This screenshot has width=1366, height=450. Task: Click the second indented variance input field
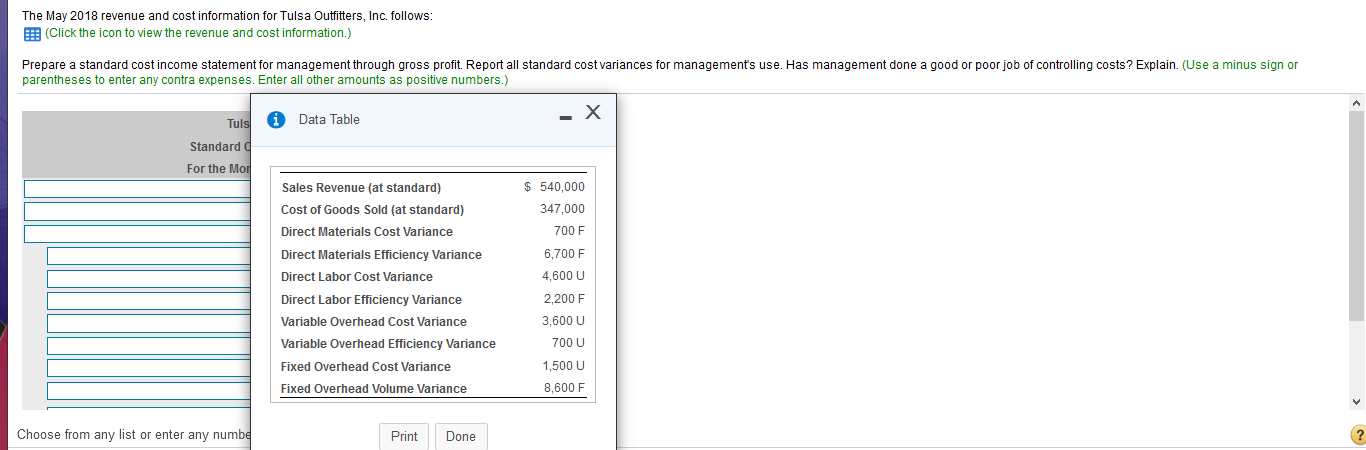(x=149, y=278)
